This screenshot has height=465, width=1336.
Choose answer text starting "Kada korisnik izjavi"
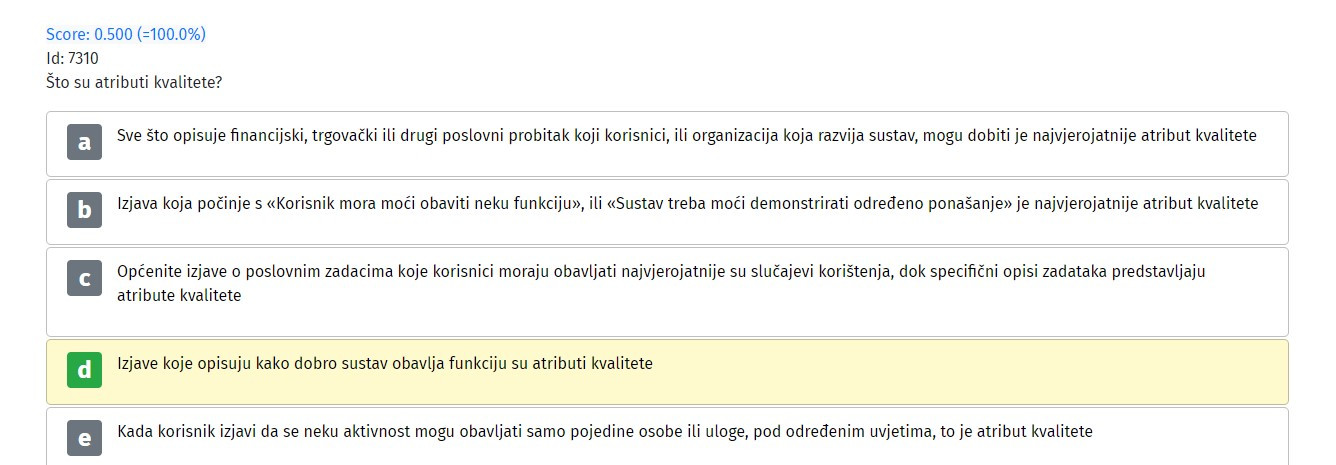coord(605,431)
